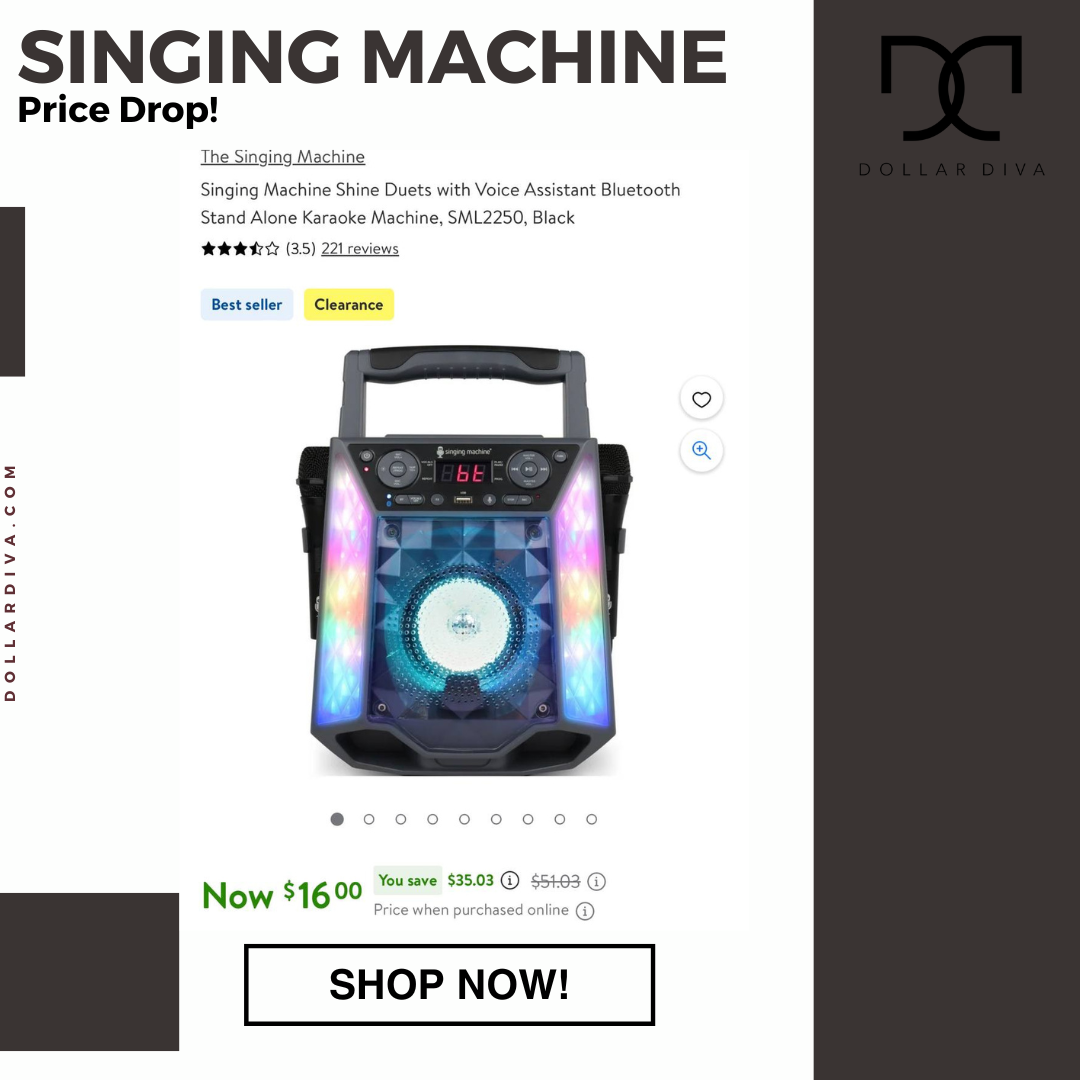The image size is (1080, 1080).
Task: Click the karaoke machine product image
Action: click(464, 561)
